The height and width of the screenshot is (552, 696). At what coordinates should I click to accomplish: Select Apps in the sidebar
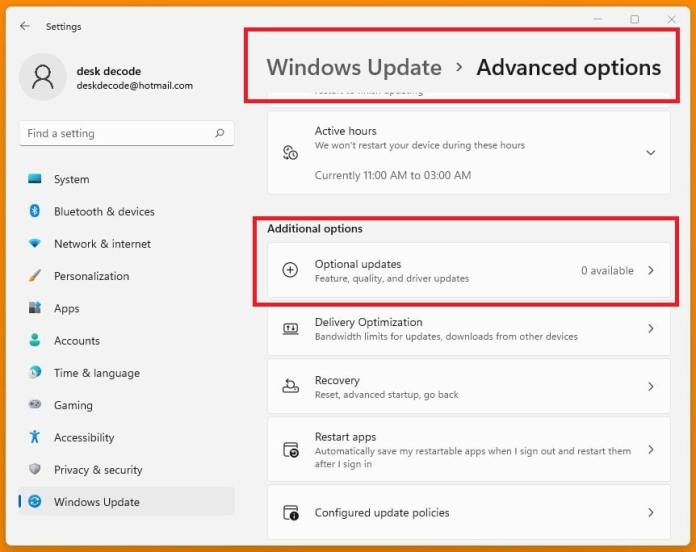point(127,308)
